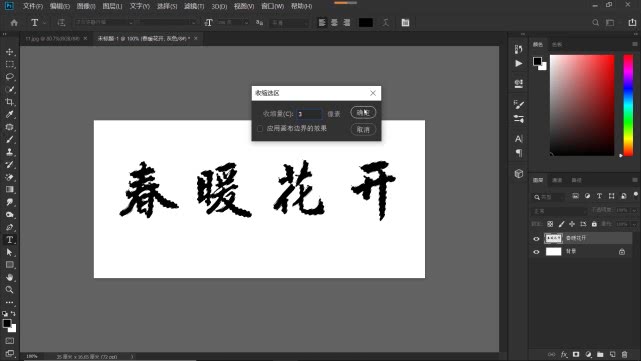Select the Path Selection tool
The image size is (641, 361).
9,252
